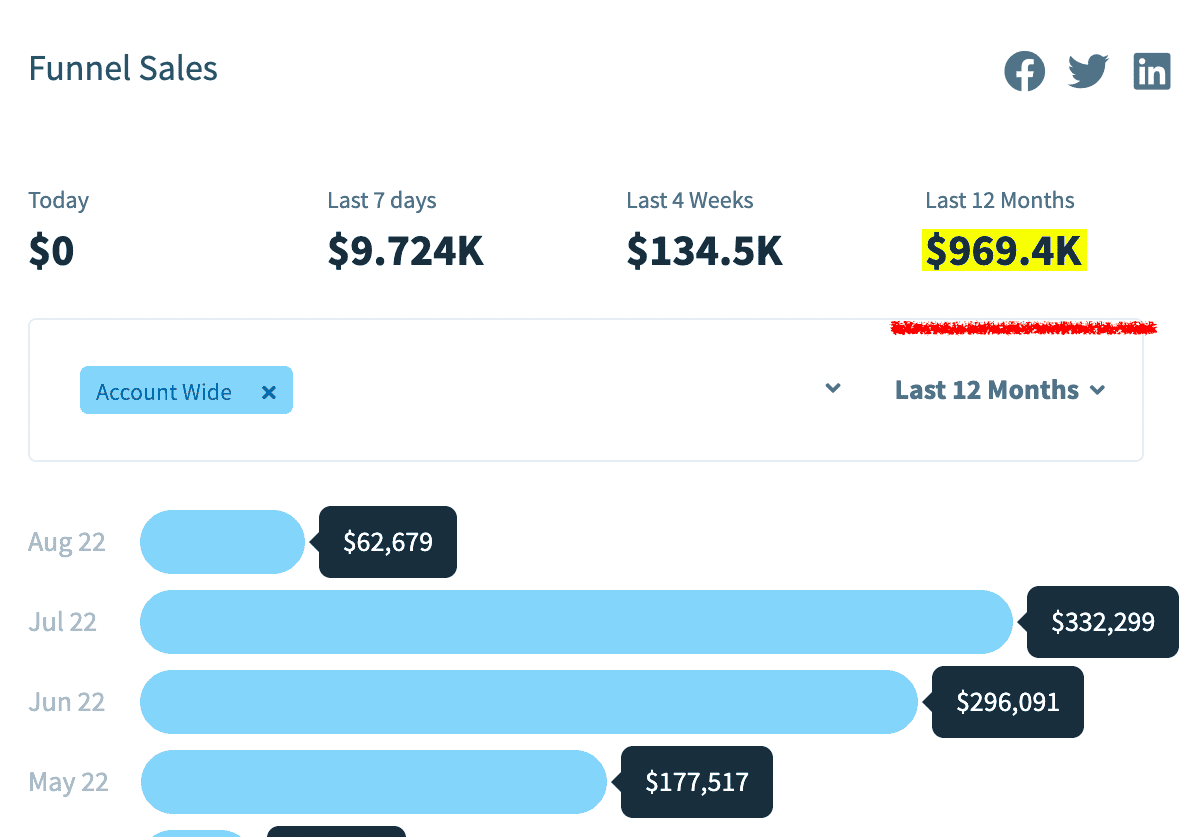Click the Aug 22 sales bar
Image resolution: width=1184 pixels, height=837 pixels.
point(222,542)
